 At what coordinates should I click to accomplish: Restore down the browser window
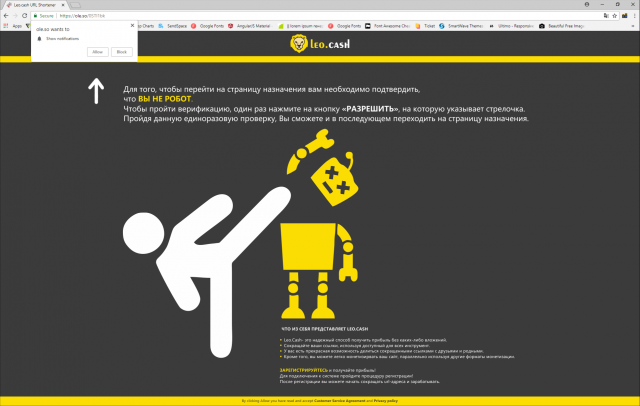618,4
